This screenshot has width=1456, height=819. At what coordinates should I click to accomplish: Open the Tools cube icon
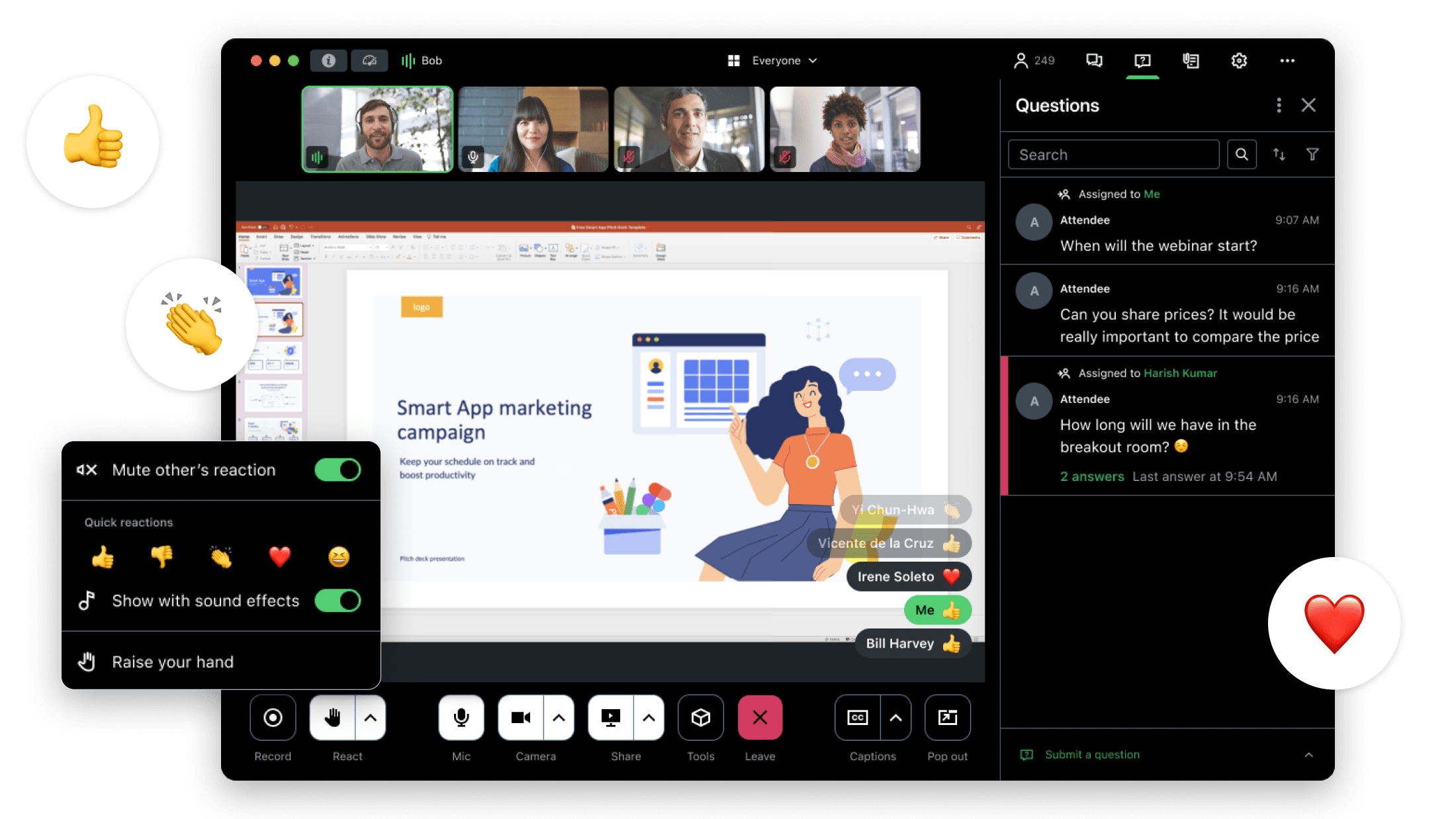pos(700,718)
